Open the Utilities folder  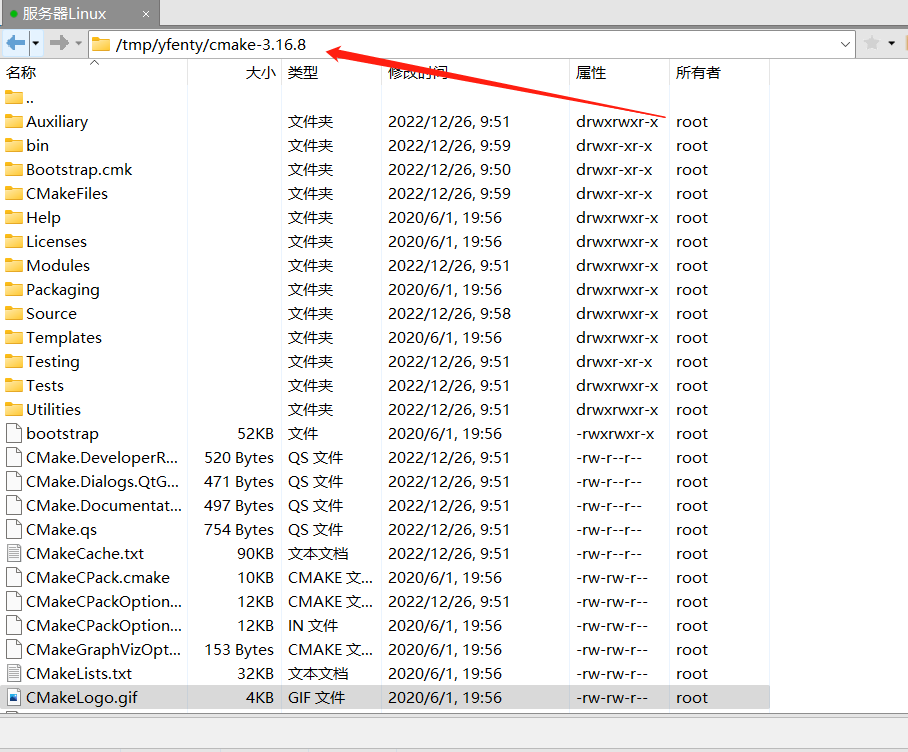[53, 409]
